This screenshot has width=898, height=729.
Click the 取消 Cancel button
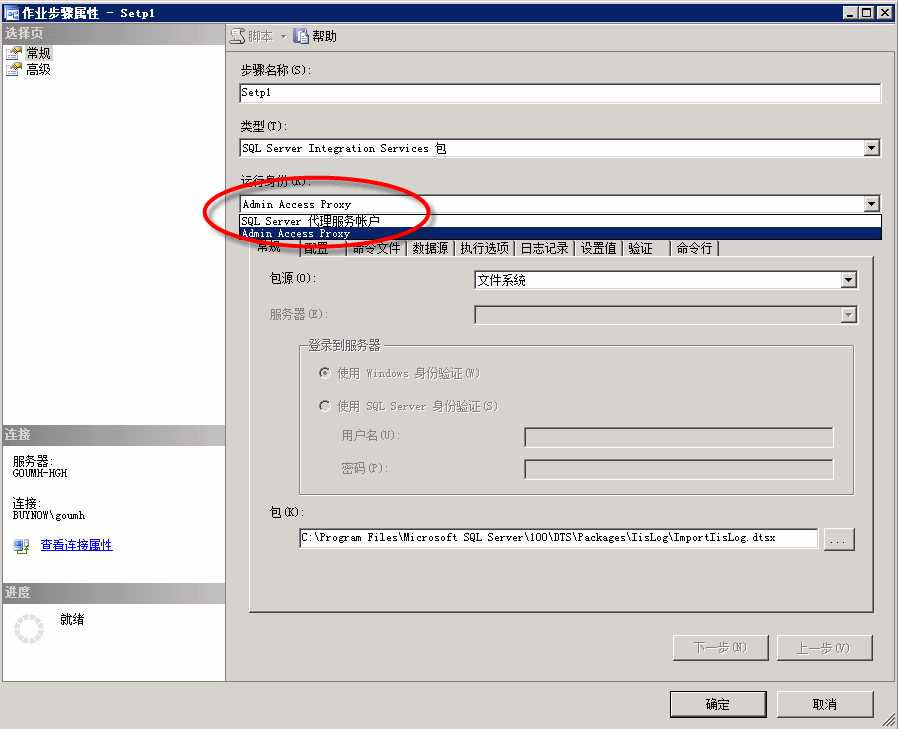825,704
